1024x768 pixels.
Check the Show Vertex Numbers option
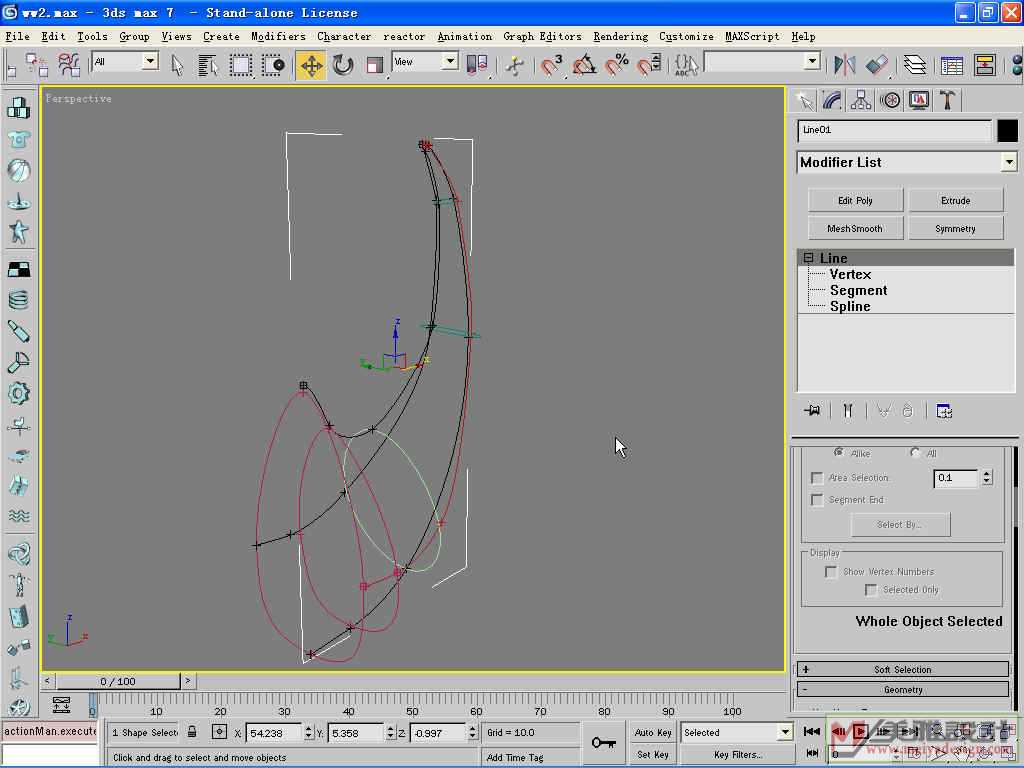tap(830, 572)
